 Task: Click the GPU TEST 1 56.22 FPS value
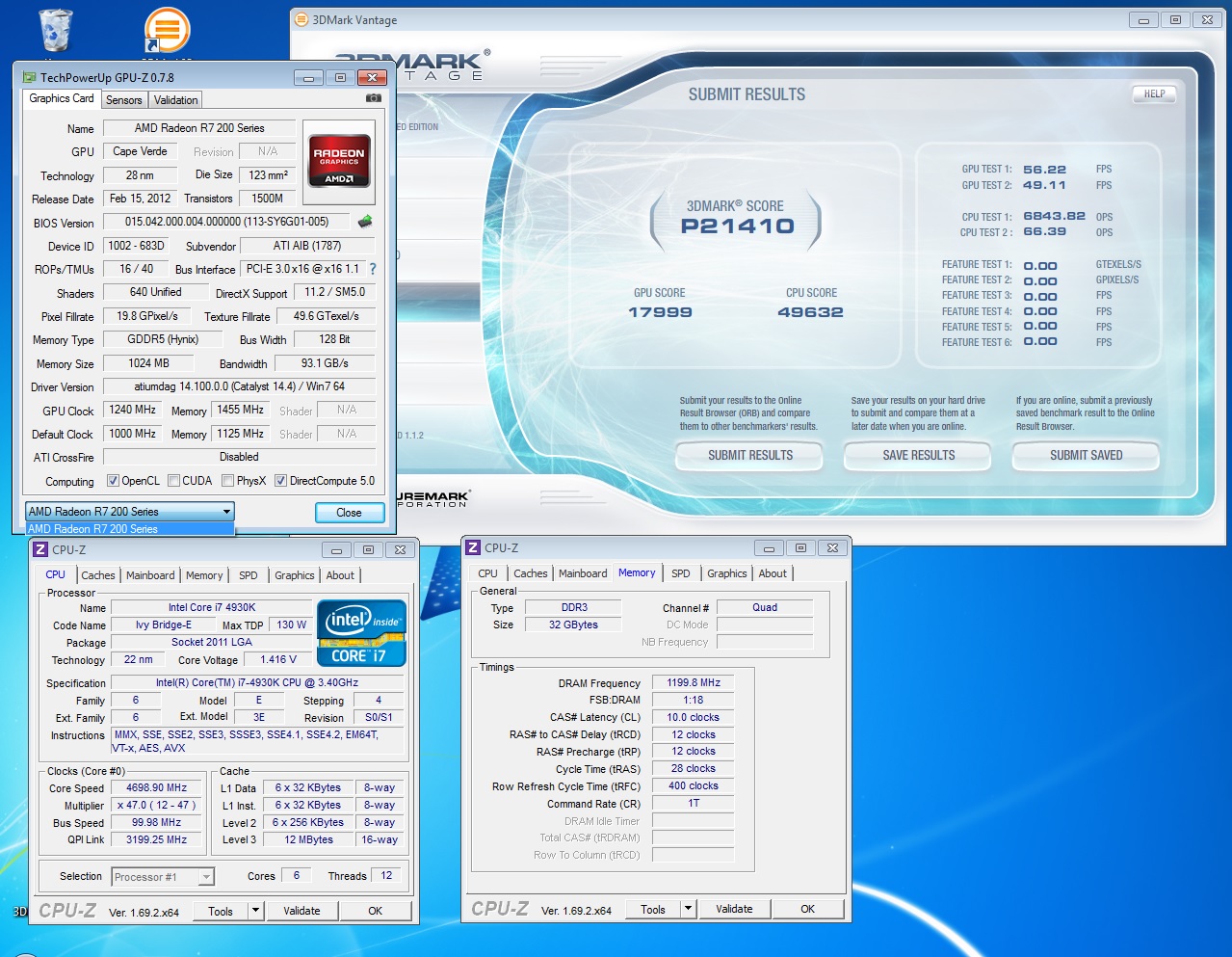(1044, 170)
